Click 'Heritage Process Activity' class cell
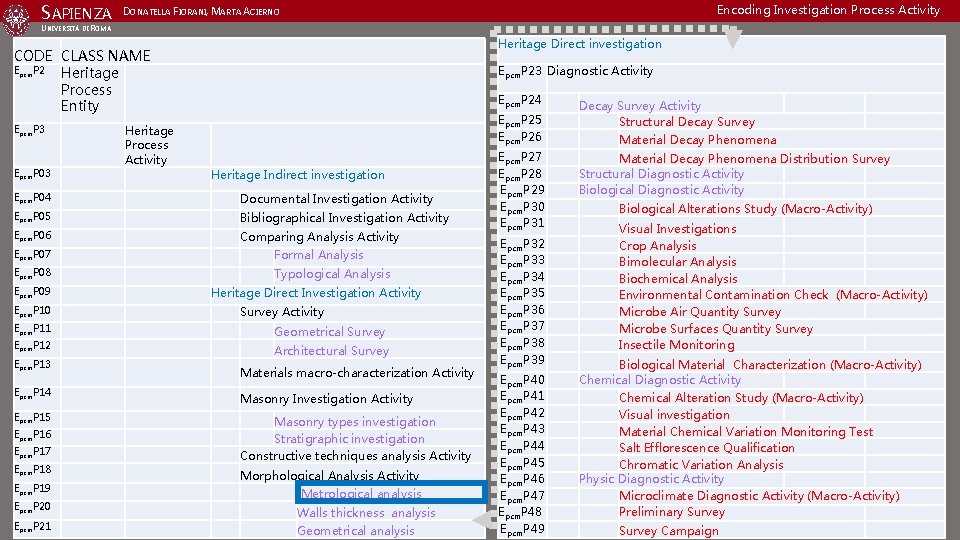This screenshot has height=540, width=960. pos(149,145)
